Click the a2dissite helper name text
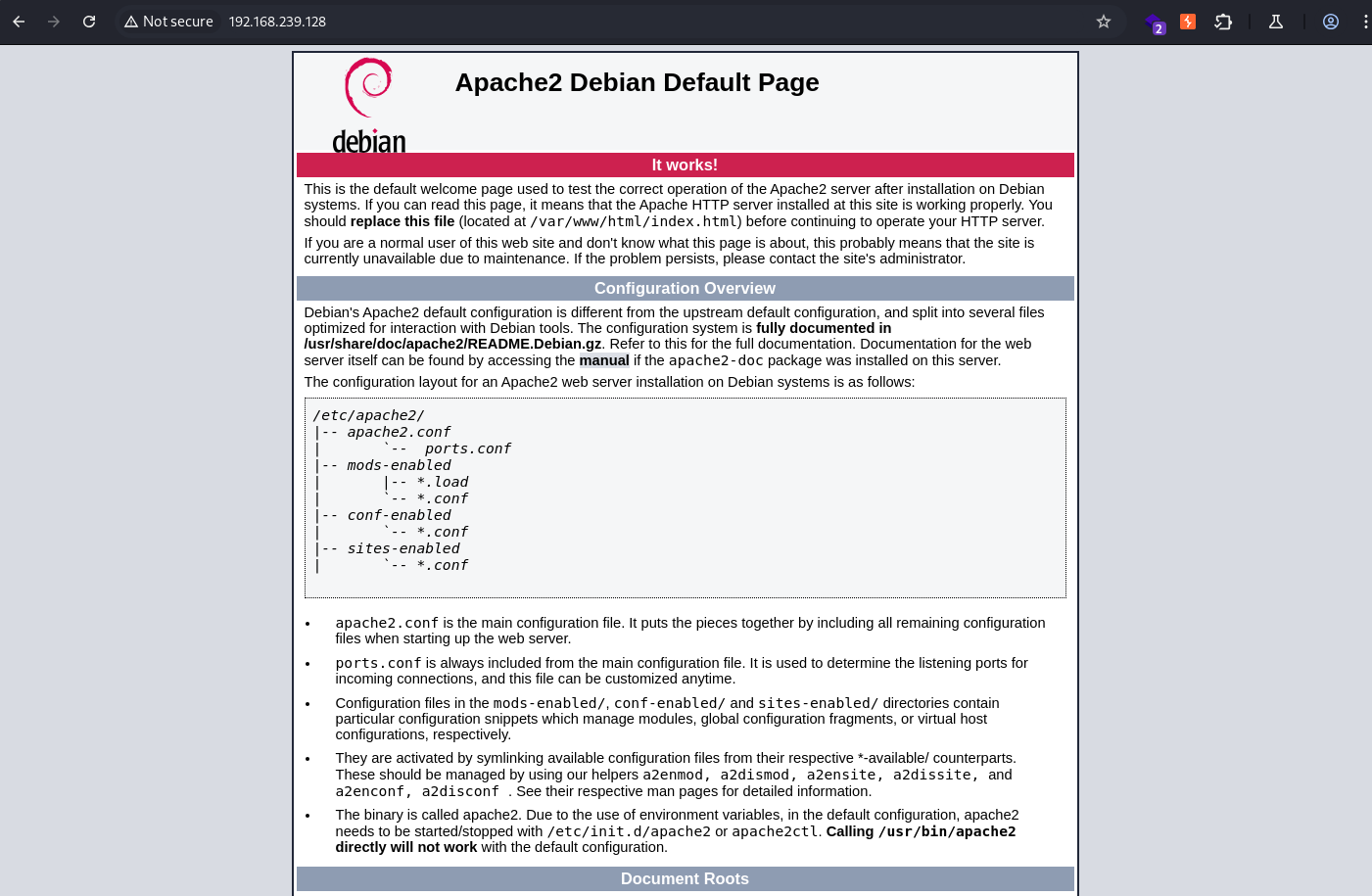The image size is (1372, 896). pyautogui.click(x=931, y=775)
